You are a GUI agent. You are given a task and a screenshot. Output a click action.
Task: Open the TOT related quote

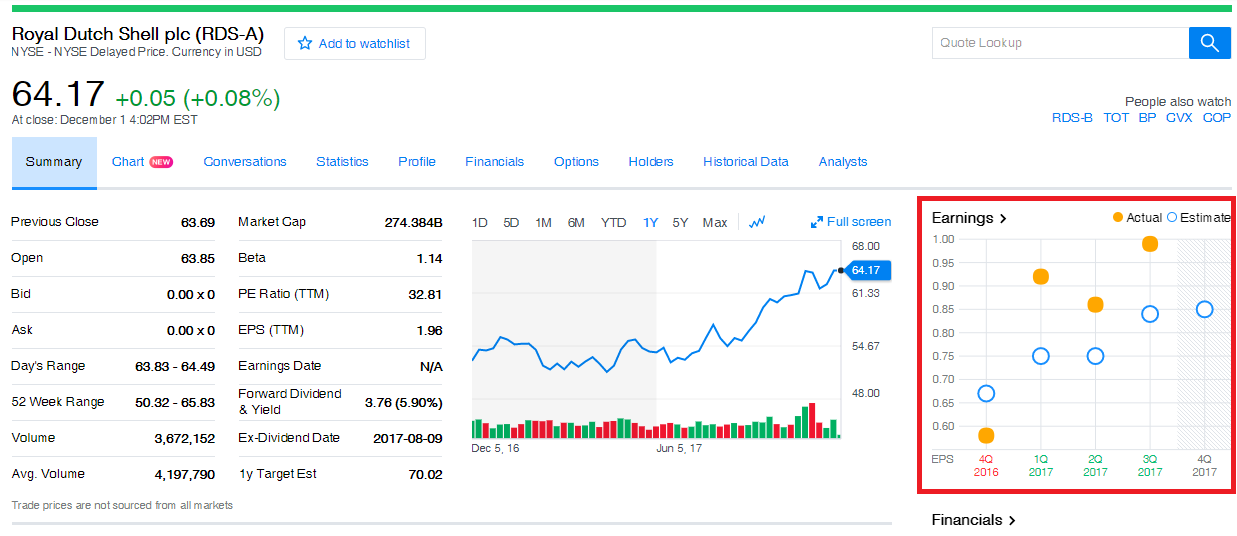point(1116,118)
